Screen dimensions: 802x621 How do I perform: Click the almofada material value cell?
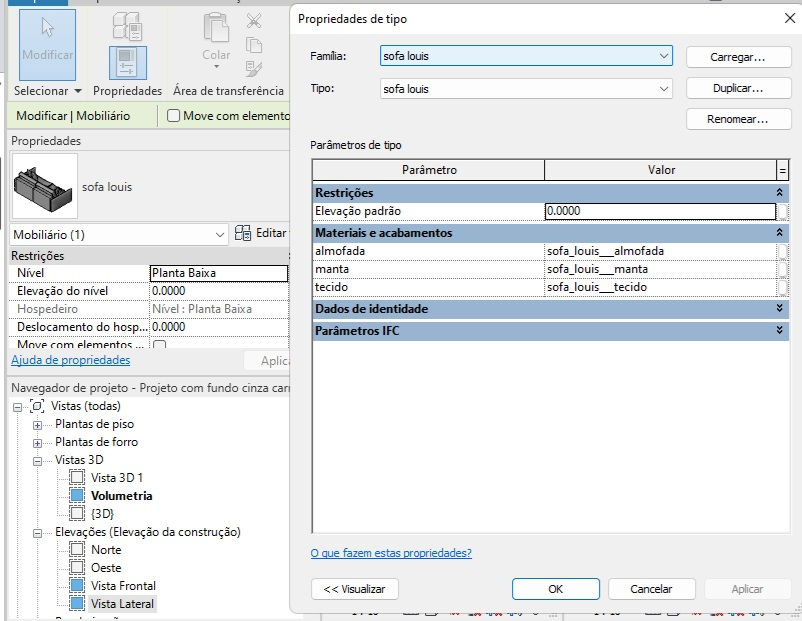[x=660, y=251]
